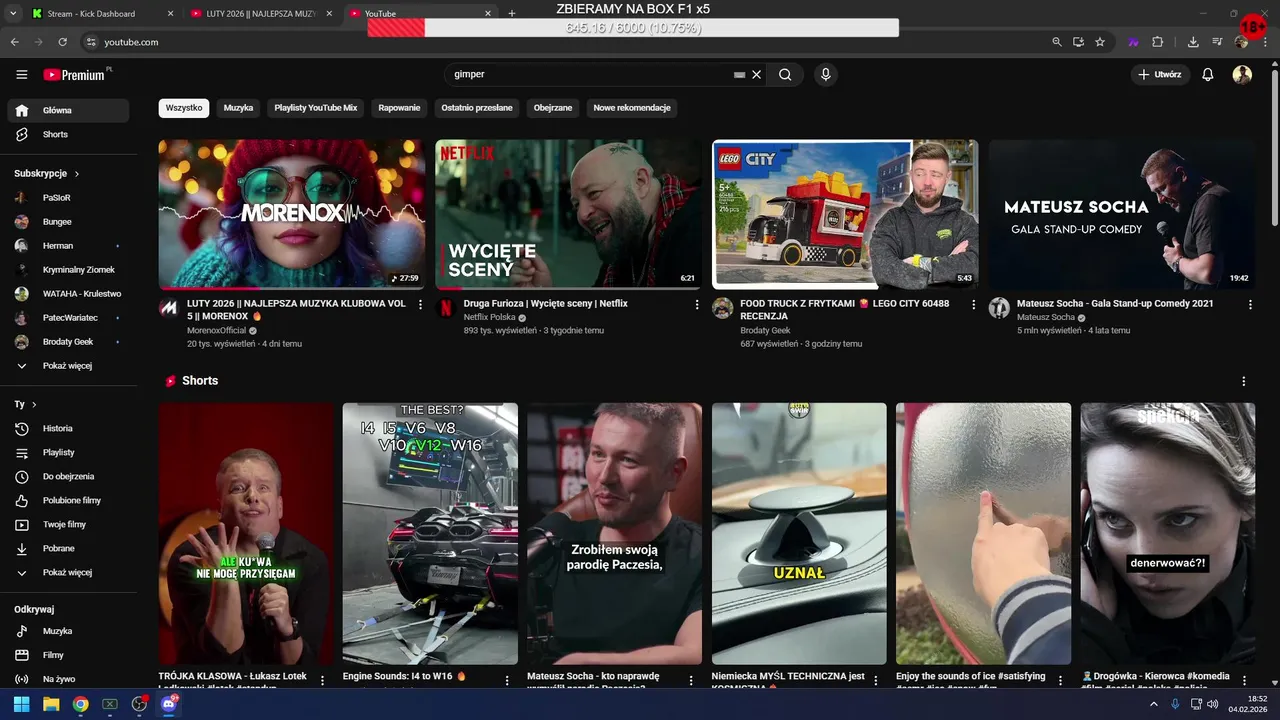
Task: Select the Obejrzane filter chip
Action: pos(553,108)
